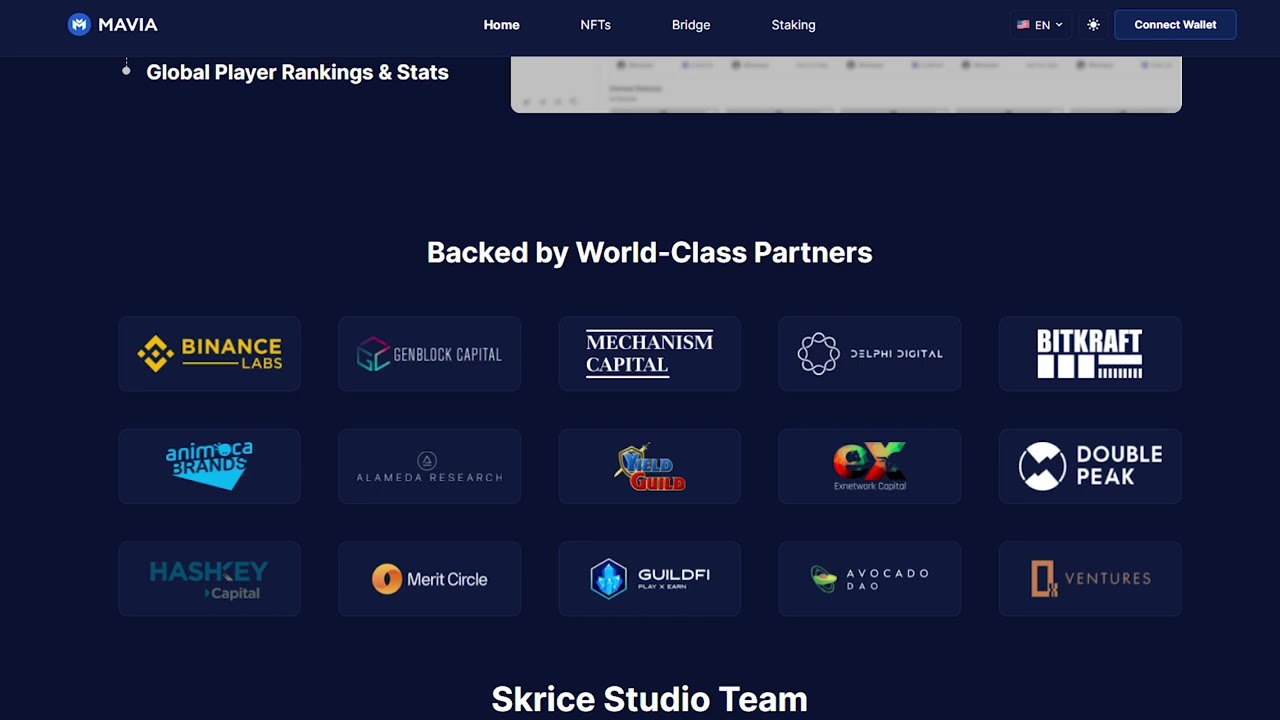This screenshot has height=720, width=1280.
Task: Open the NFTs menu item
Action: pyautogui.click(x=595, y=25)
